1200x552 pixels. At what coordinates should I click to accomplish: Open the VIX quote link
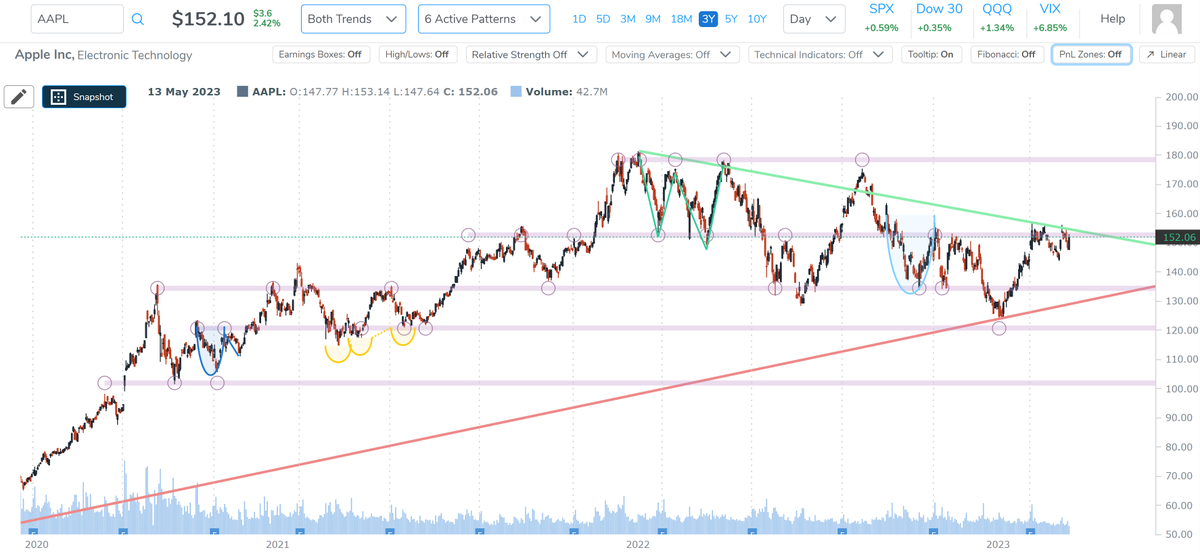point(1050,9)
